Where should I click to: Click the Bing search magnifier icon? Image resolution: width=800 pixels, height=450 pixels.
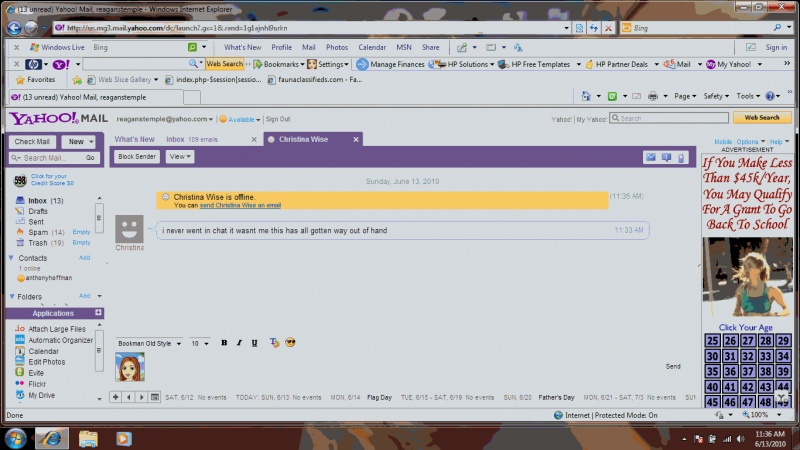[777, 28]
